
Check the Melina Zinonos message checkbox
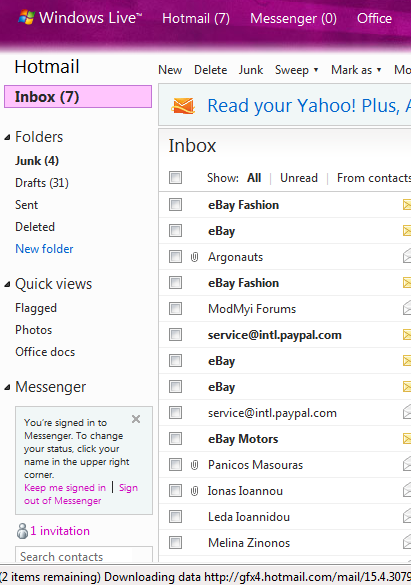tap(175, 542)
